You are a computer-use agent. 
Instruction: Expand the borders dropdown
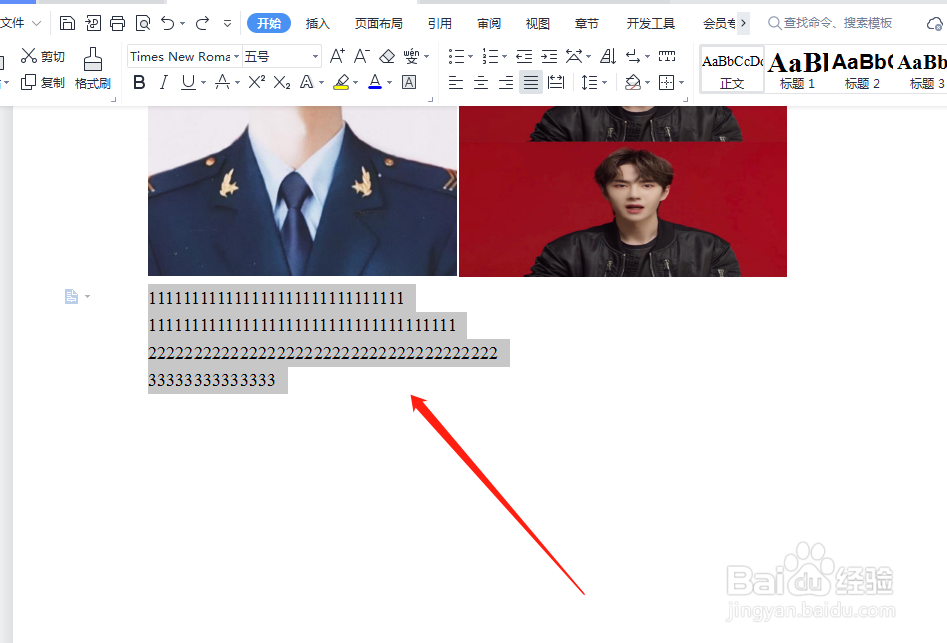(x=682, y=82)
